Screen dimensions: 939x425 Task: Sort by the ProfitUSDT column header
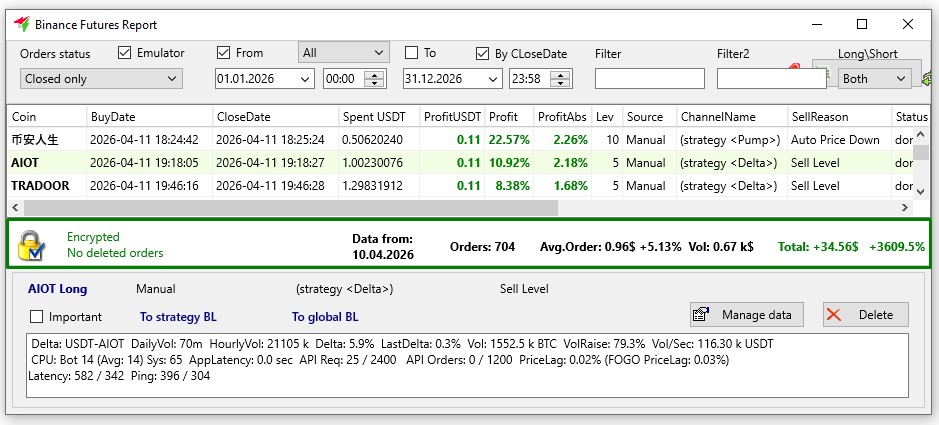(x=452, y=117)
